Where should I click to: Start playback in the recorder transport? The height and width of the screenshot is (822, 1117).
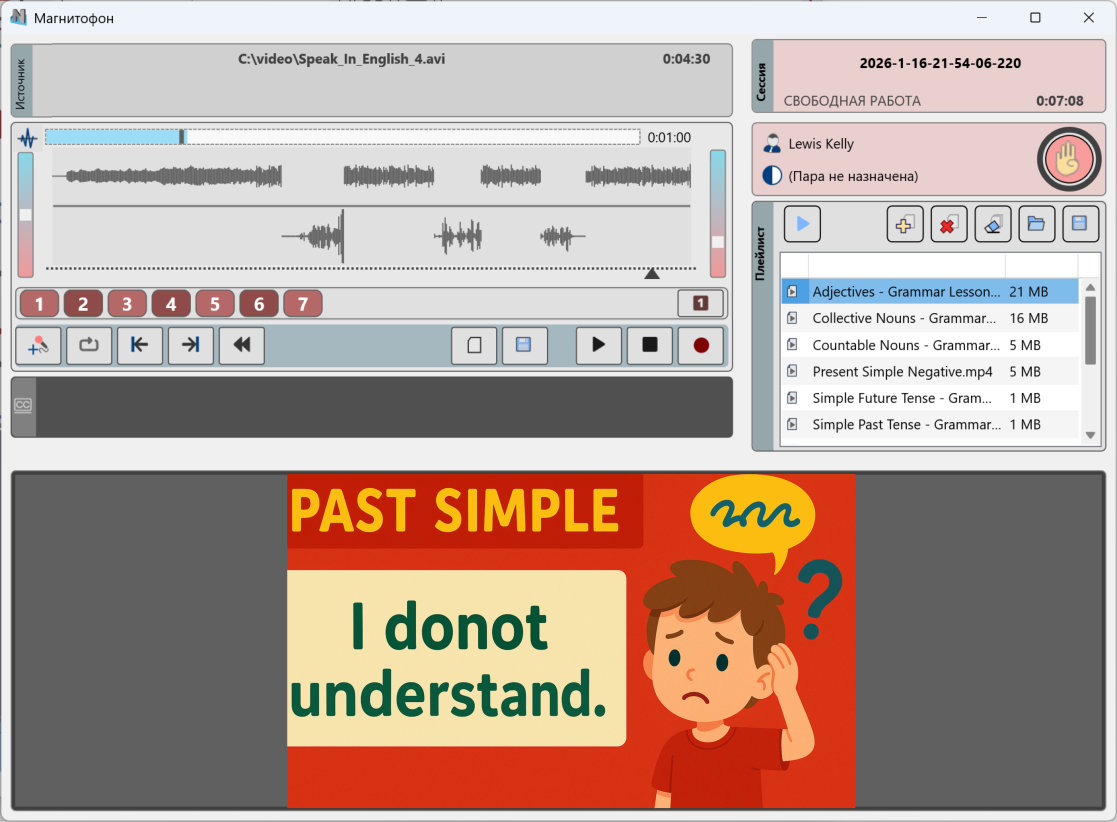click(598, 345)
